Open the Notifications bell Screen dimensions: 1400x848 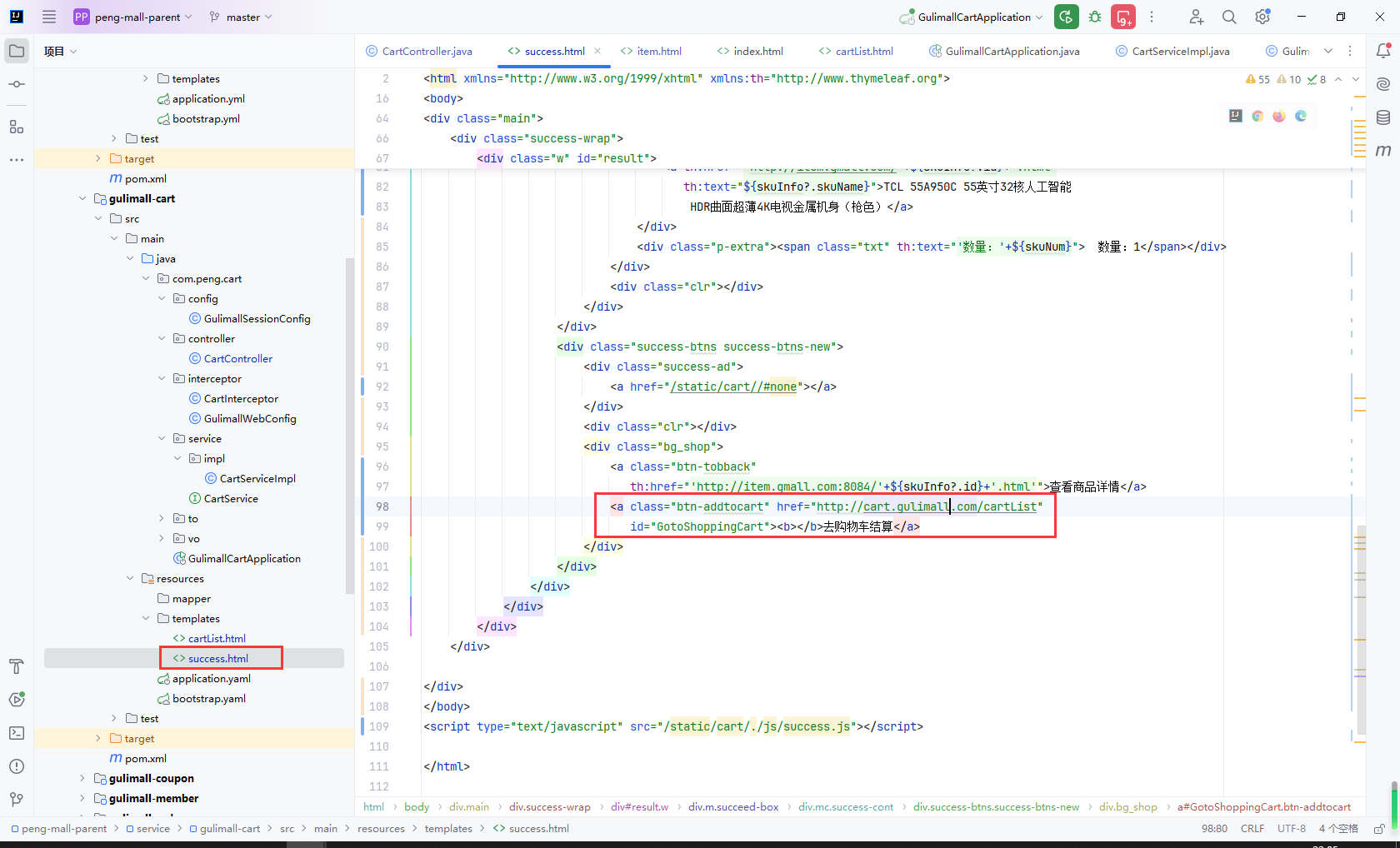point(1383,51)
